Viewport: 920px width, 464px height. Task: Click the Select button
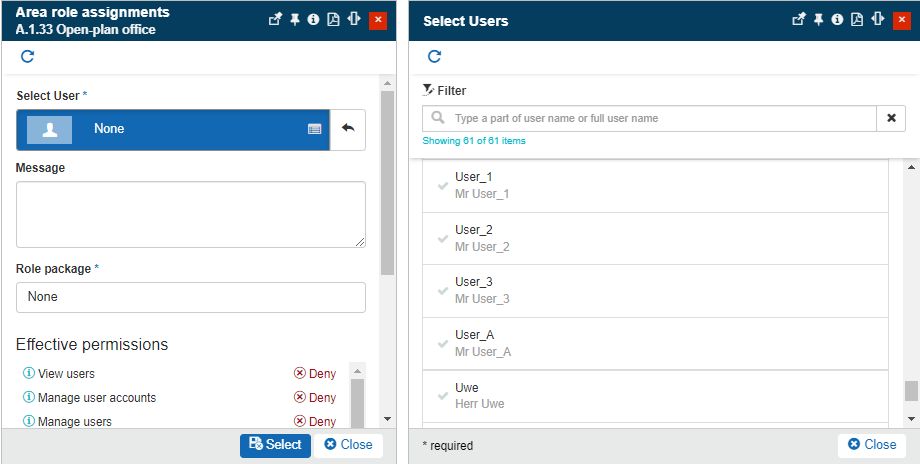coord(275,445)
